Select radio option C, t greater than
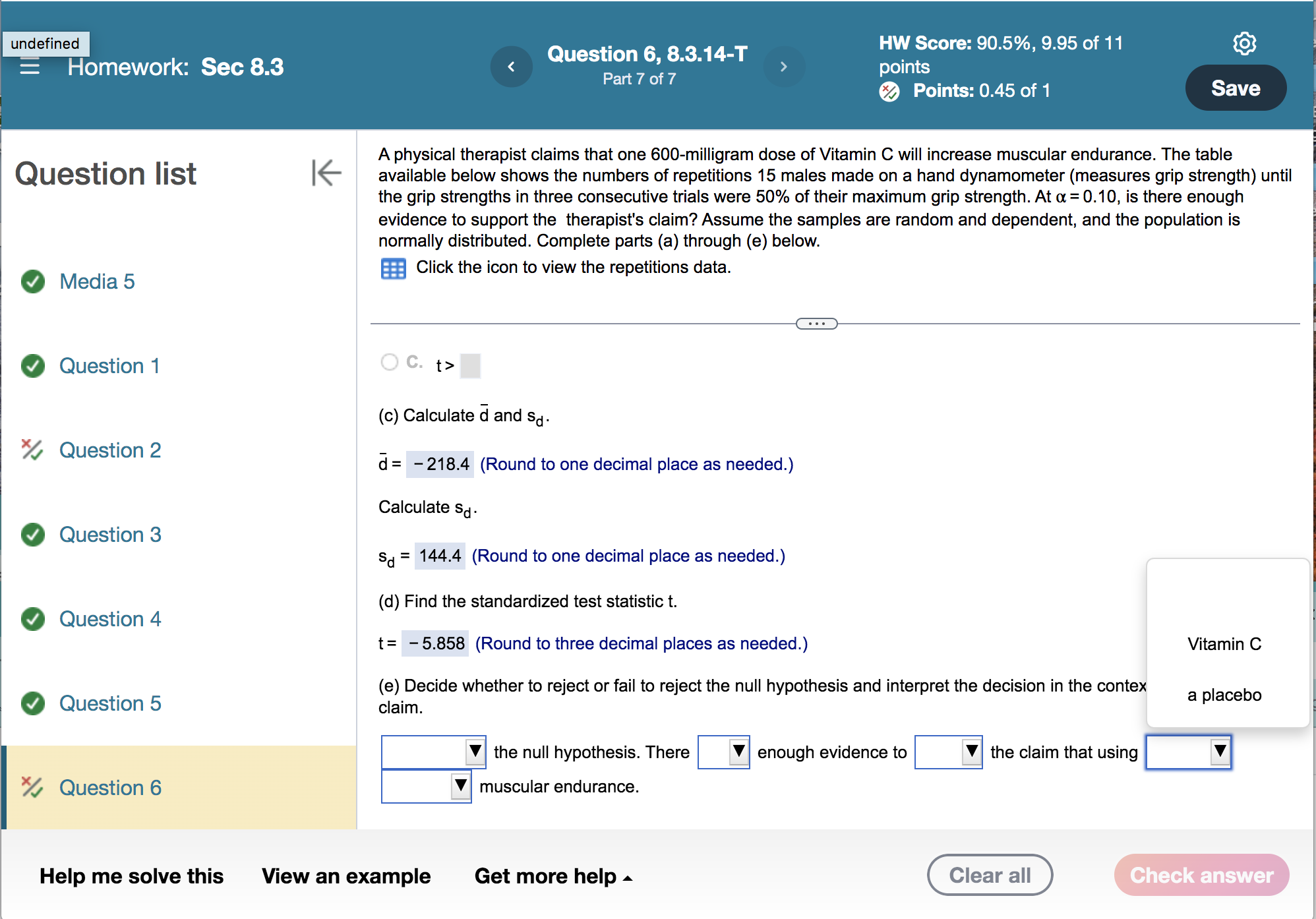Viewport: 1316px width, 919px height. click(x=390, y=362)
